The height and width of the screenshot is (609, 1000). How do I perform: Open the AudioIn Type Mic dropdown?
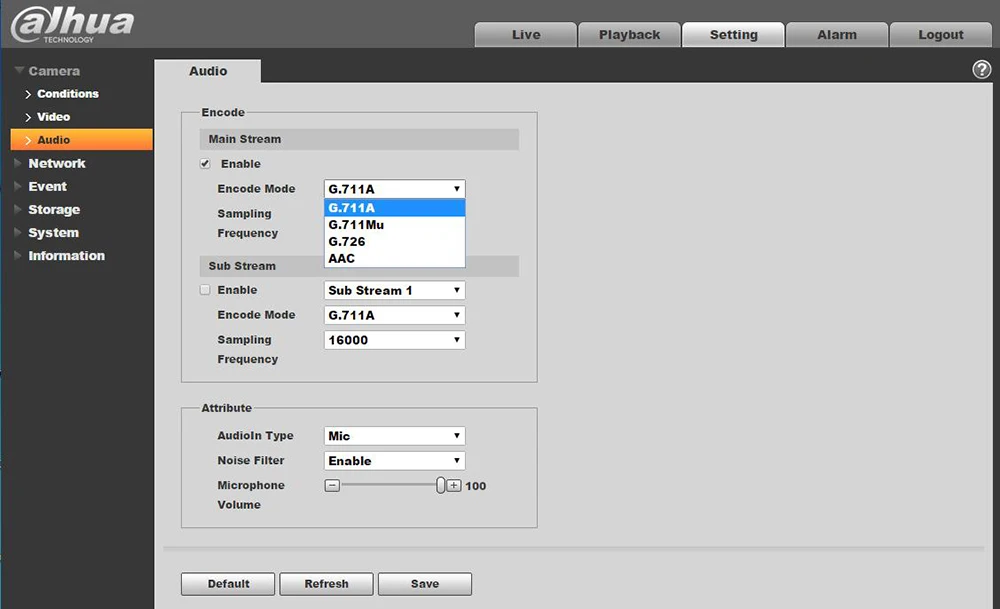(x=394, y=436)
